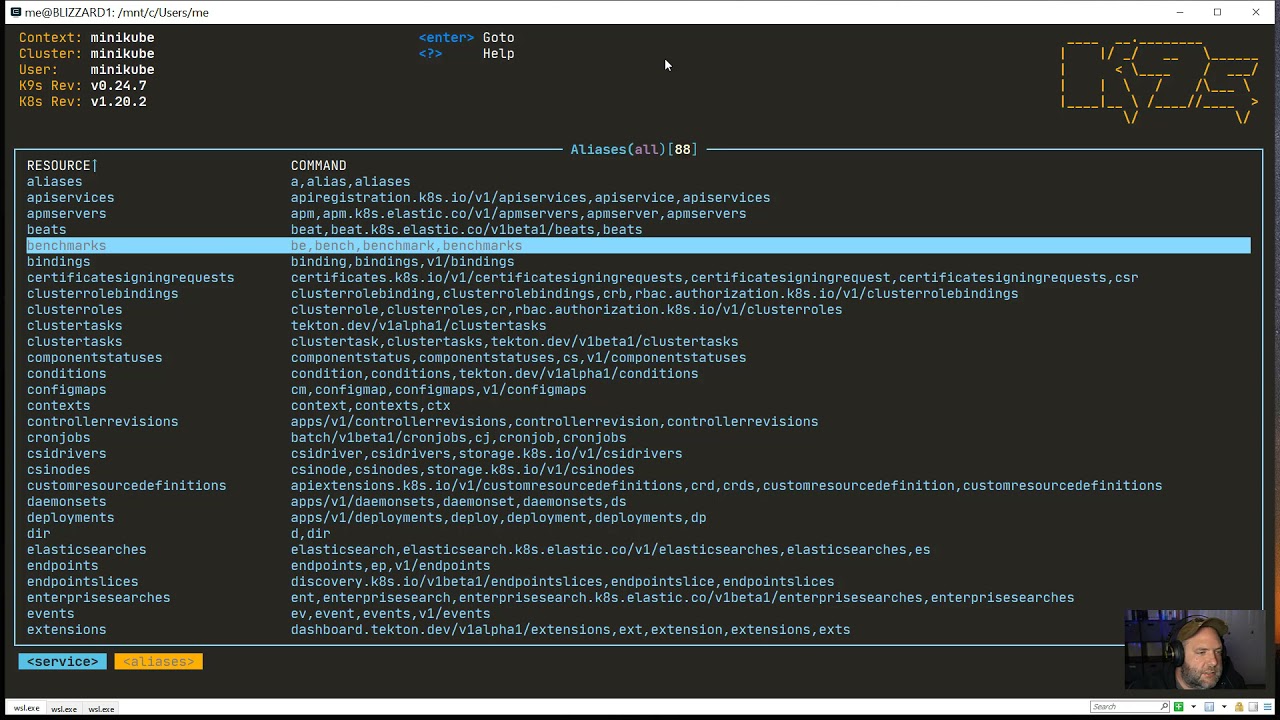1280x720 pixels.
Task: Click the a,alias,aliases command text
Action: point(350,181)
